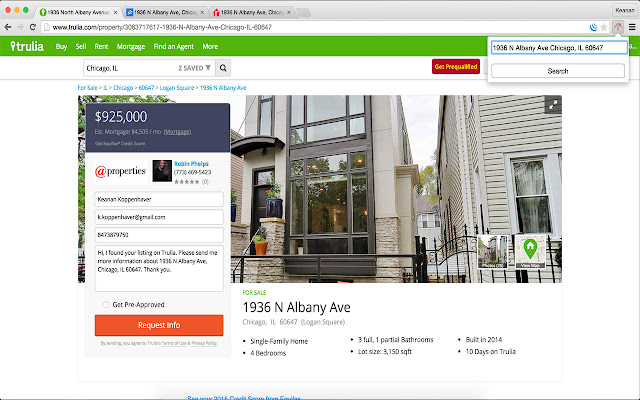Click the blue swirl extension icon
640x400 pixels.
pos(593,27)
